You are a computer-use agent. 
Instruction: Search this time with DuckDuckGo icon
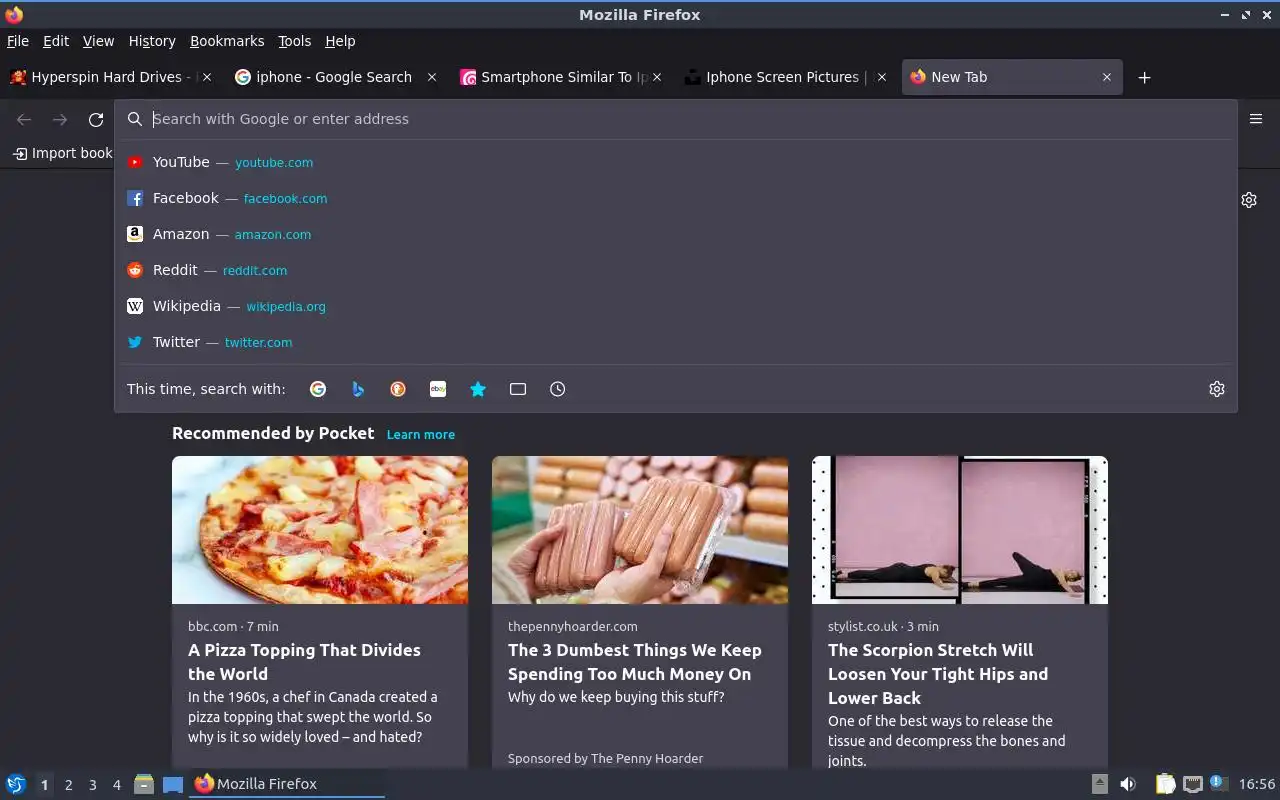[398, 389]
